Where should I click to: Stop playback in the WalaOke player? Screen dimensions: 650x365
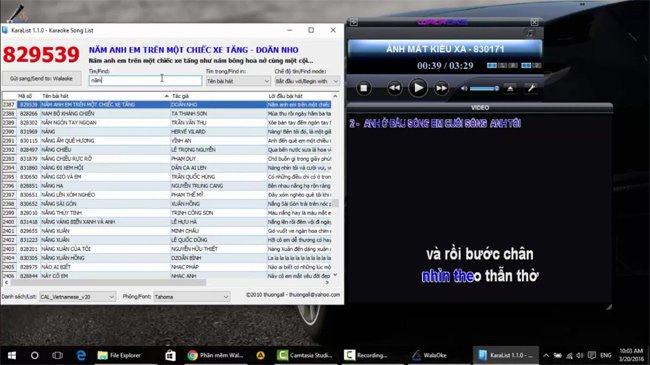(364, 88)
